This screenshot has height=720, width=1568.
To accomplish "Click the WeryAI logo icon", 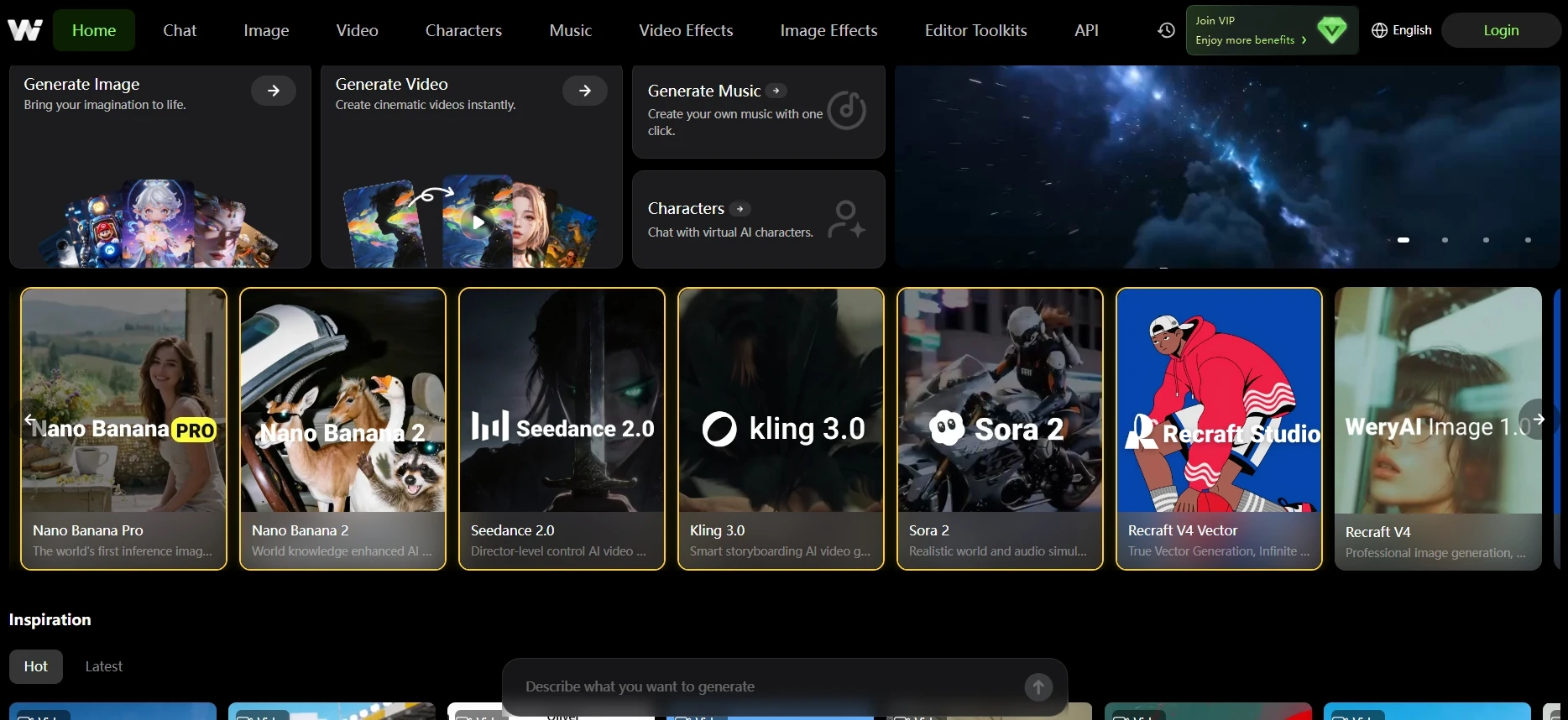I will point(25,30).
